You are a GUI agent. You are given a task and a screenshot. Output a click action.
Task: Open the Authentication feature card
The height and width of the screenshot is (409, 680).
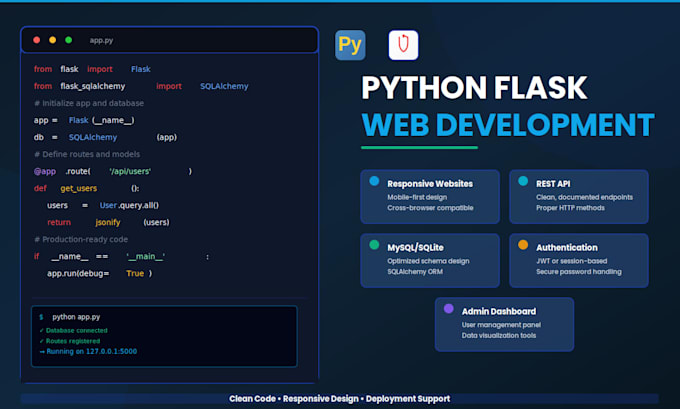point(579,260)
